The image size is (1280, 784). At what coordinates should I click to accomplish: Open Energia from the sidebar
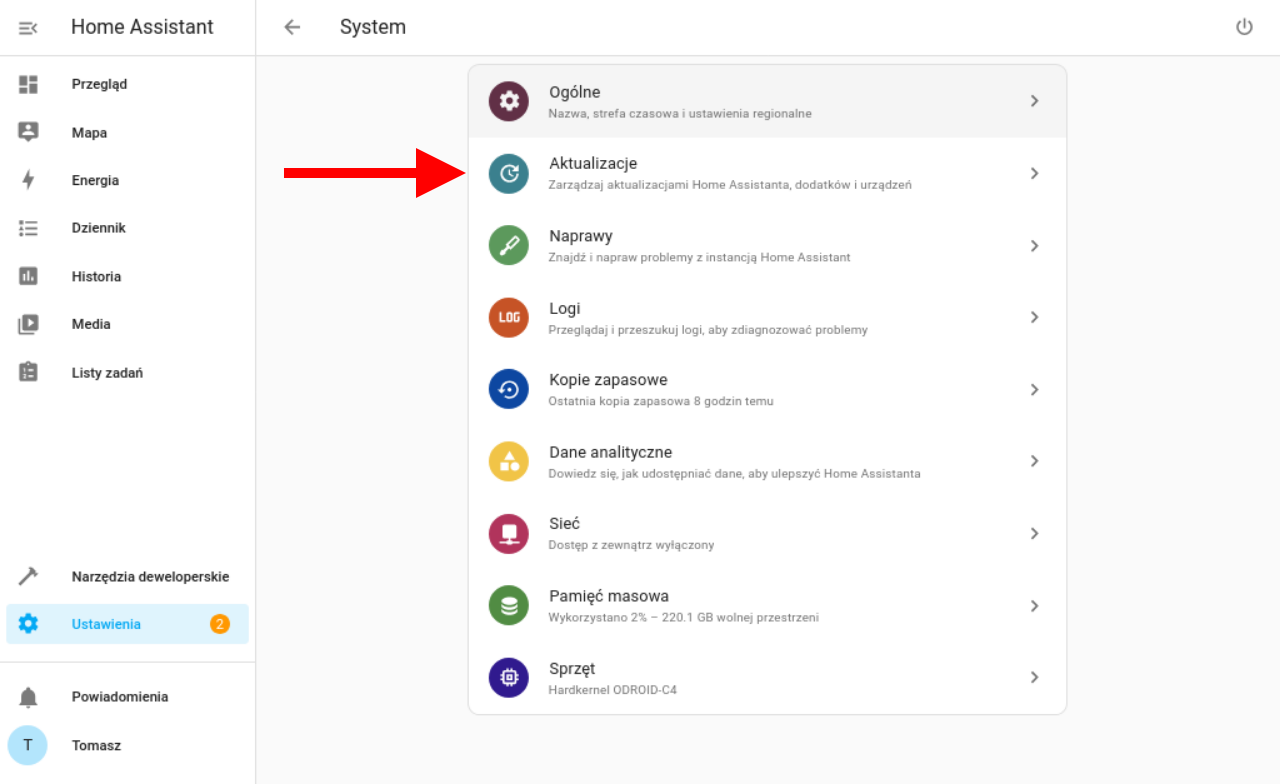pyautogui.click(x=95, y=180)
